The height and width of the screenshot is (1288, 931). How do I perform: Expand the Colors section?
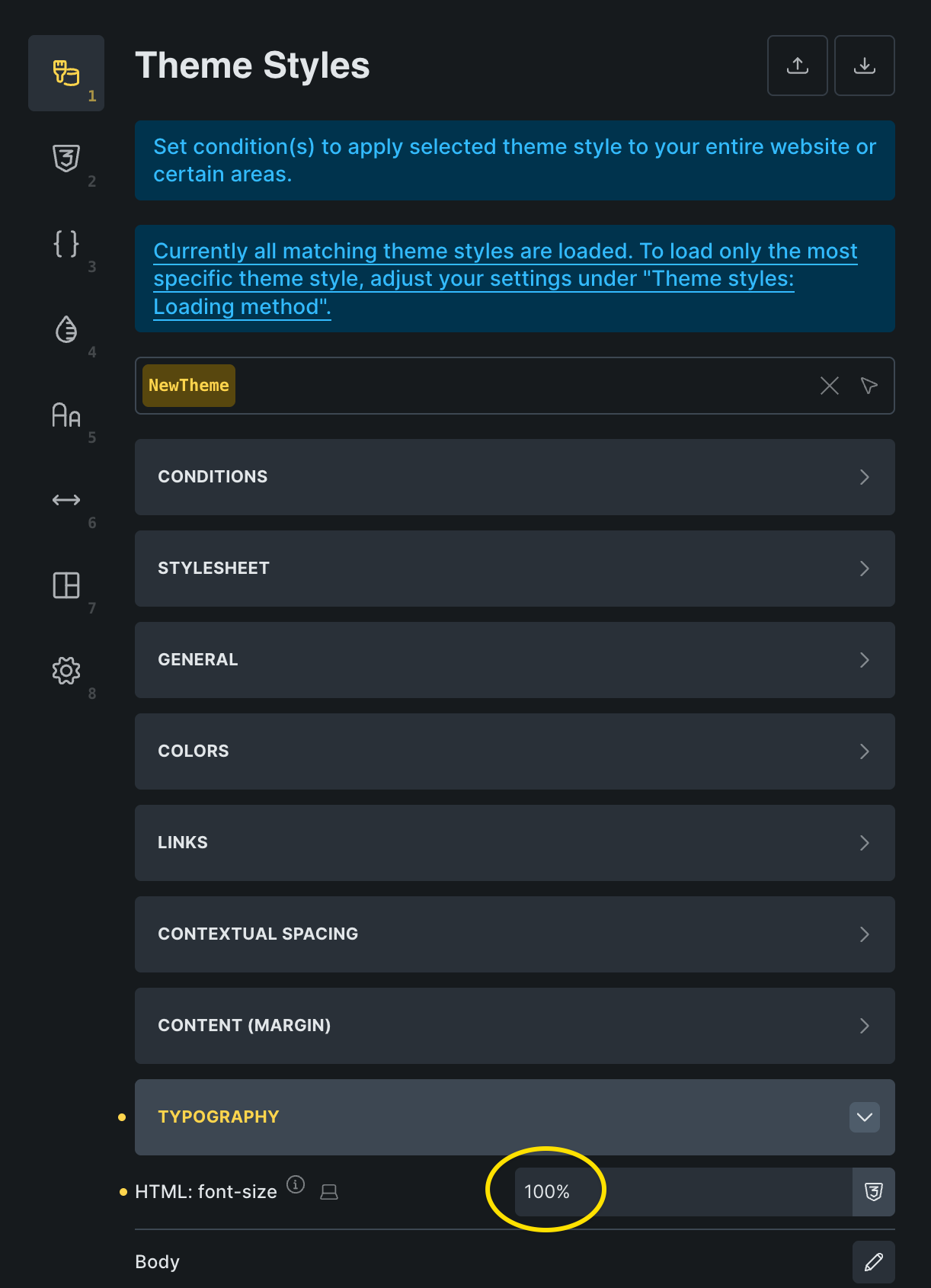coord(514,751)
